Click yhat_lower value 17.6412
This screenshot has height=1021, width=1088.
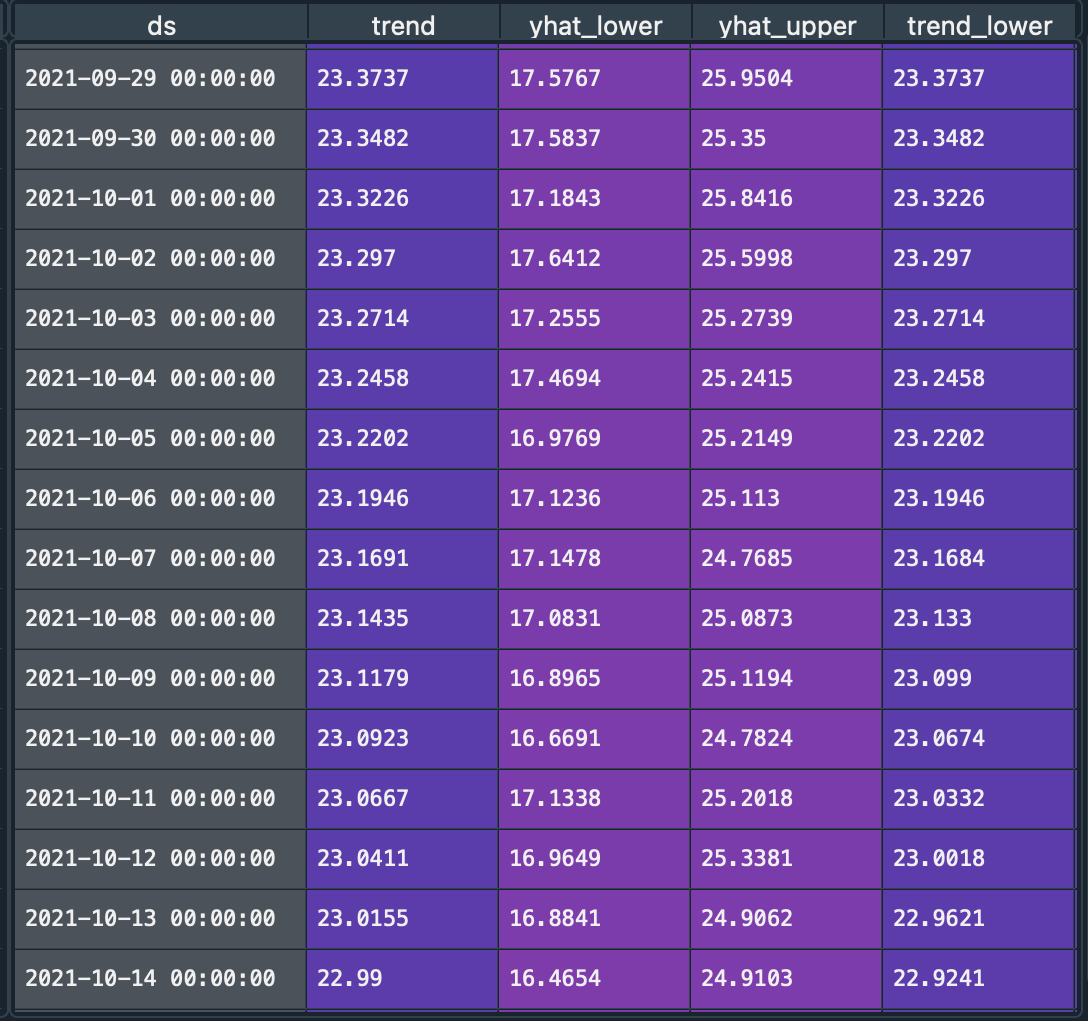pyautogui.click(x=594, y=258)
